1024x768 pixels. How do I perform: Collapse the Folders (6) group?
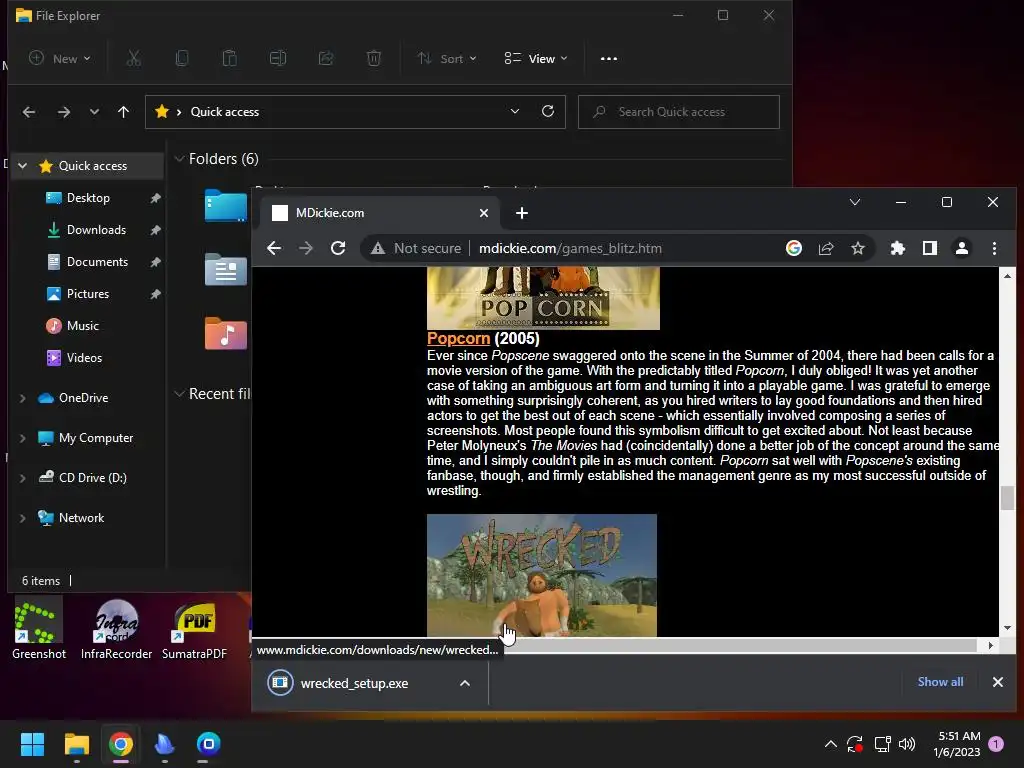(x=179, y=159)
